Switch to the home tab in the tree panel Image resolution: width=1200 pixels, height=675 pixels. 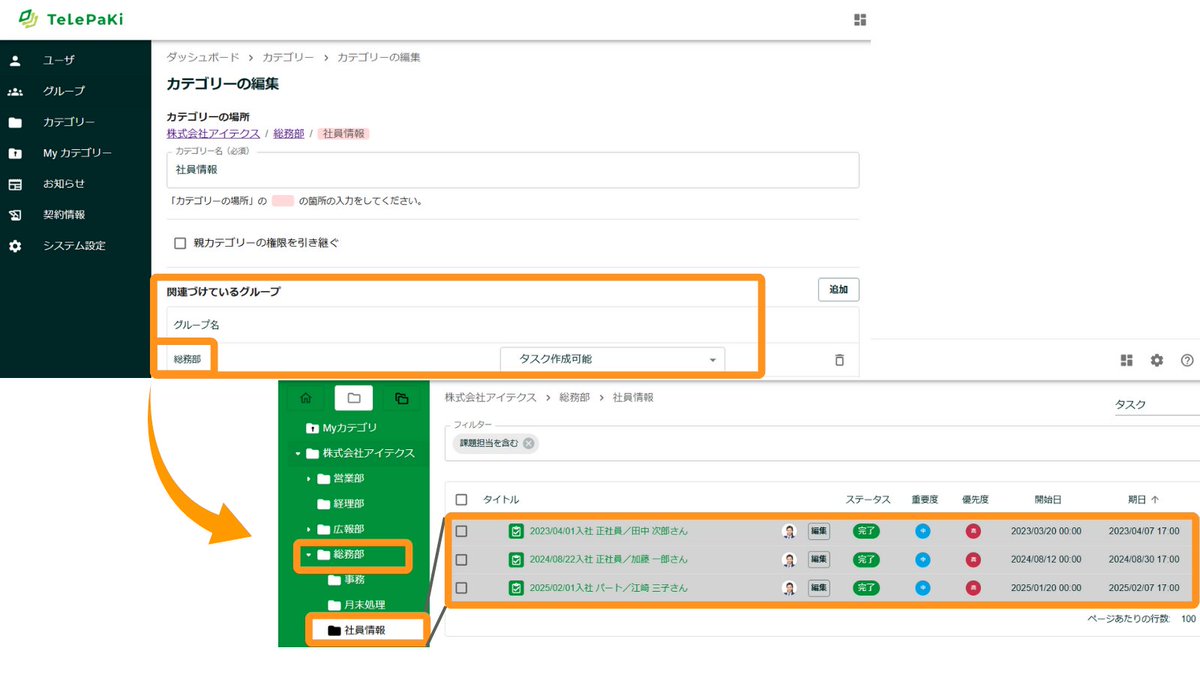tap(306, 398)
